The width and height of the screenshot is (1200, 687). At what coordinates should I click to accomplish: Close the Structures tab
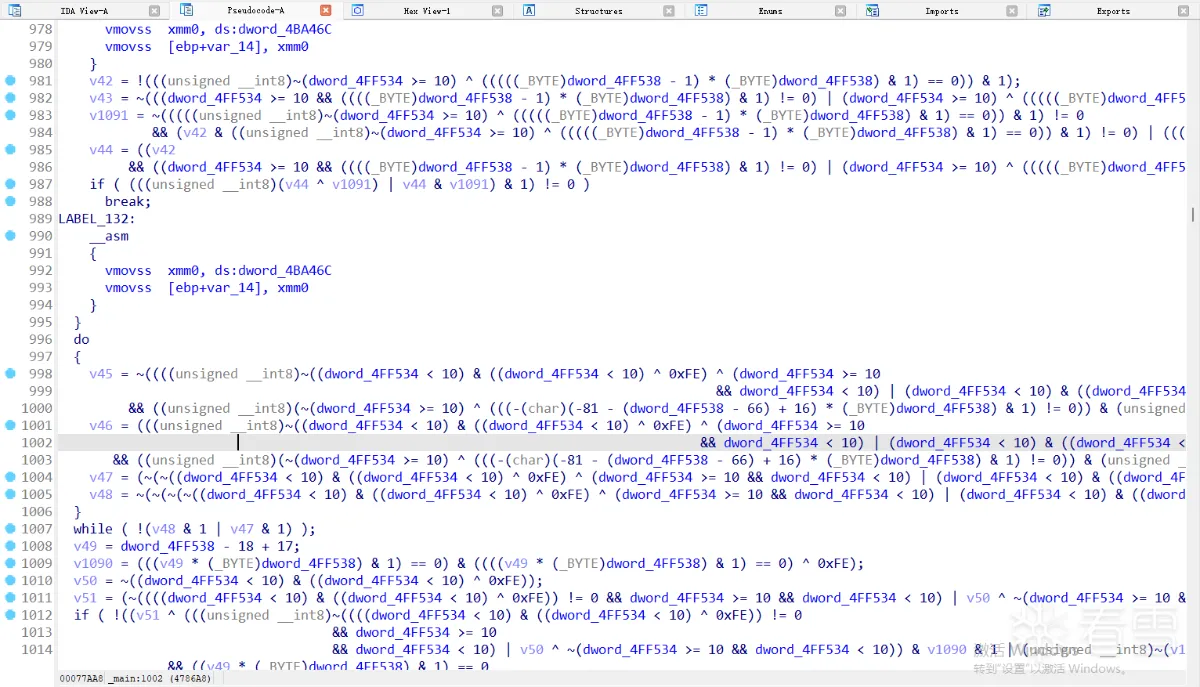tap(669, 11)
